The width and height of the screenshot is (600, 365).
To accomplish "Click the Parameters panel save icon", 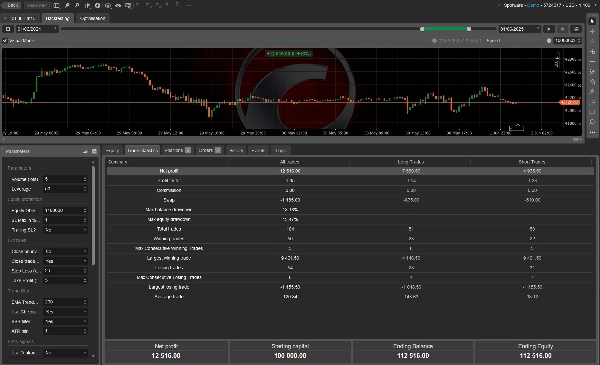I will [85, 152].
